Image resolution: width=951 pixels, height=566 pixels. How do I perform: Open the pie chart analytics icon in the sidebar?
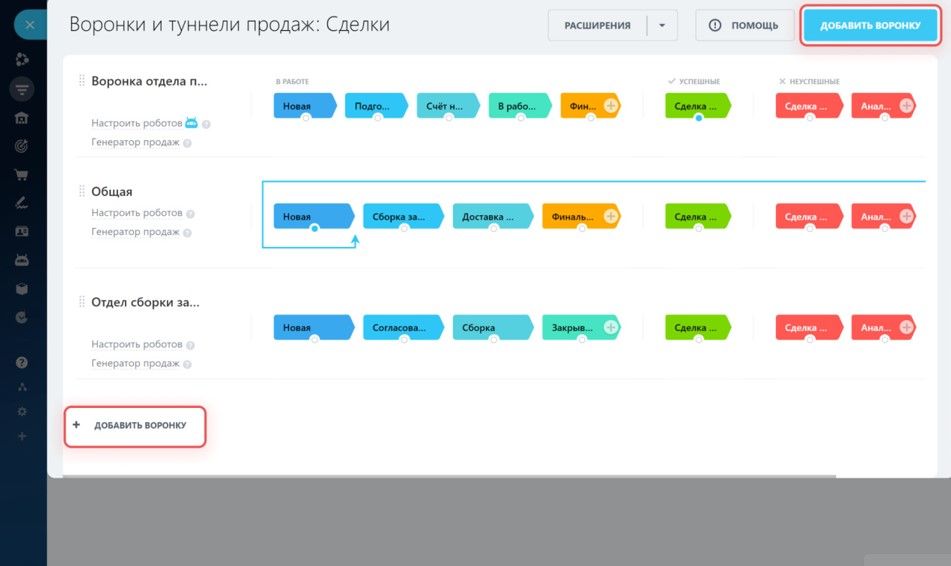tap(22, 317)
